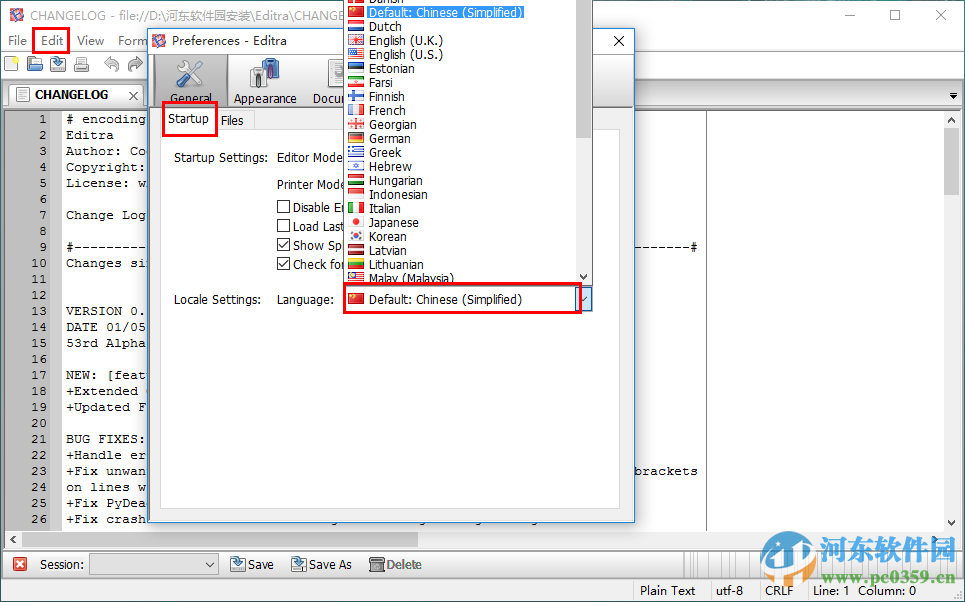Image resolution: width=965 pixels, height=602 pixels.
Task: Uncheck the Check for updates checkbox
Action: coord(283,264)
